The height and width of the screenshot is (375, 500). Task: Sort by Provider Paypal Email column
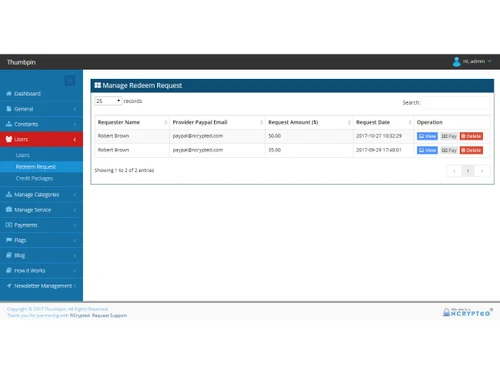(217, 122)
